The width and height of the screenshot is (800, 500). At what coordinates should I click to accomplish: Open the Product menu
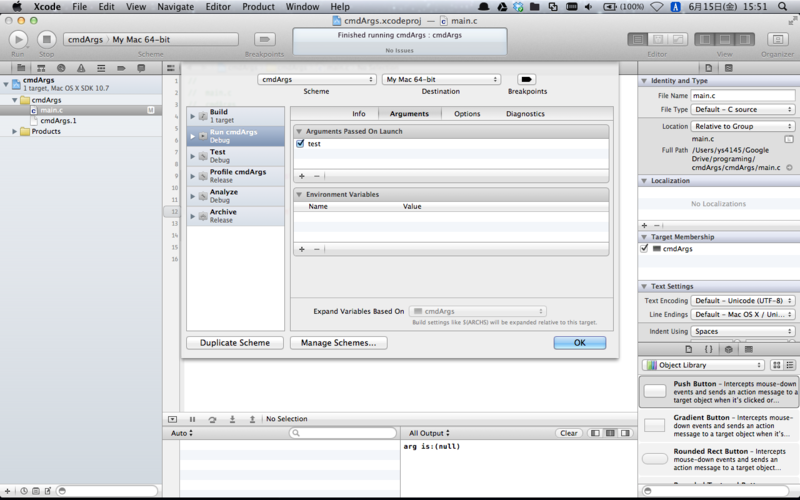258,7
